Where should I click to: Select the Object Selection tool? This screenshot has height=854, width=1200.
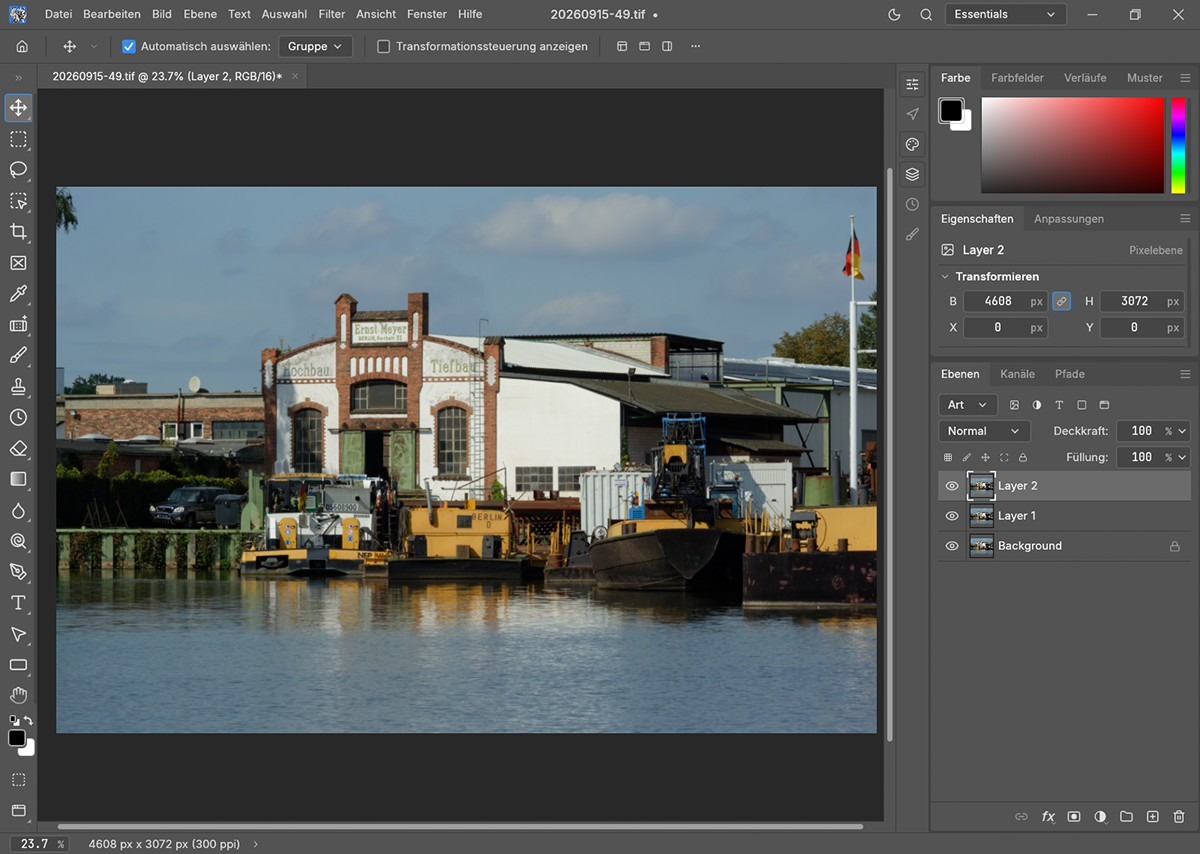coord(18,201)
